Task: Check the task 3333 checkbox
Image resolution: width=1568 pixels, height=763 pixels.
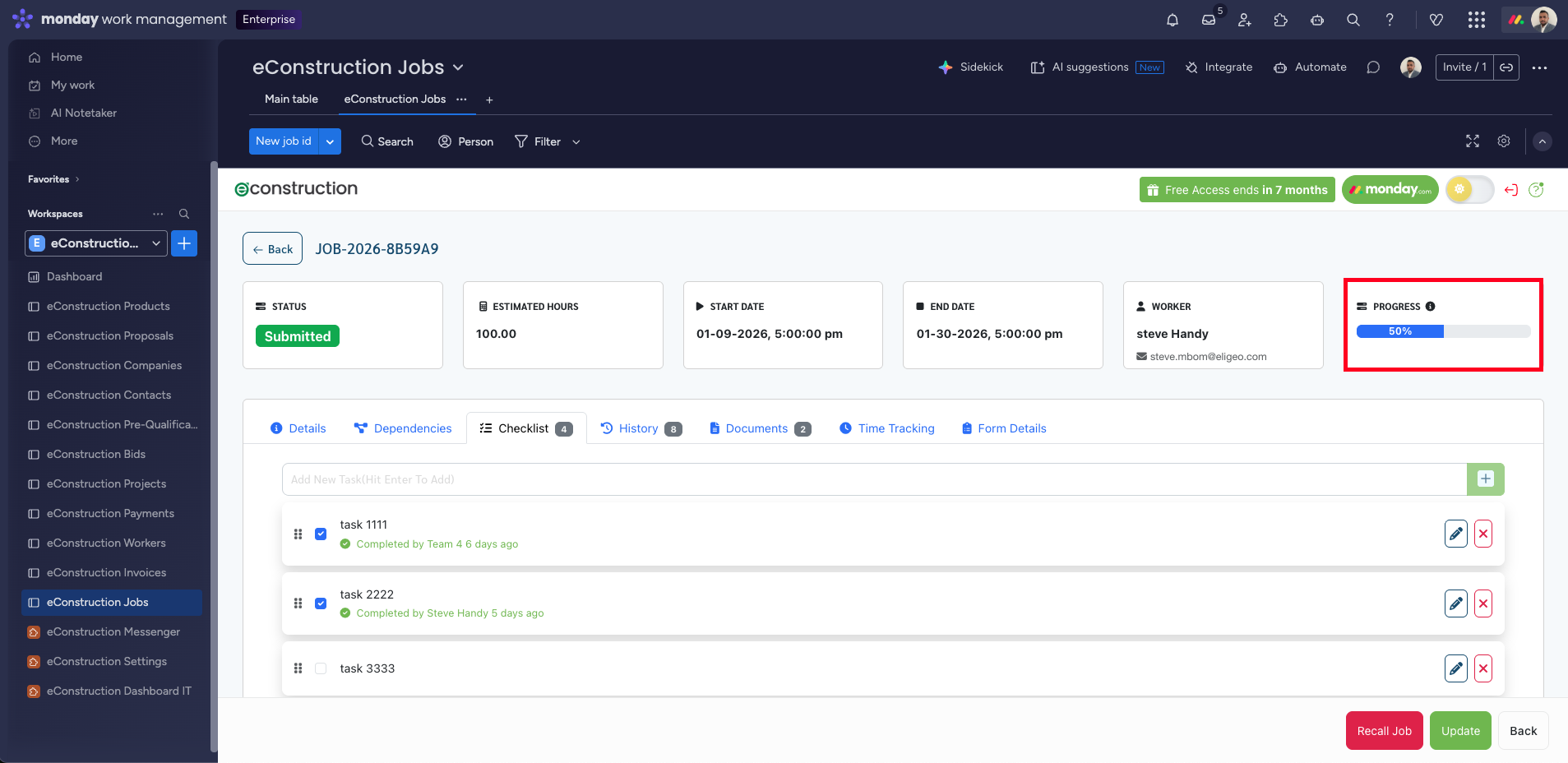Action: (x=321, y=668)
